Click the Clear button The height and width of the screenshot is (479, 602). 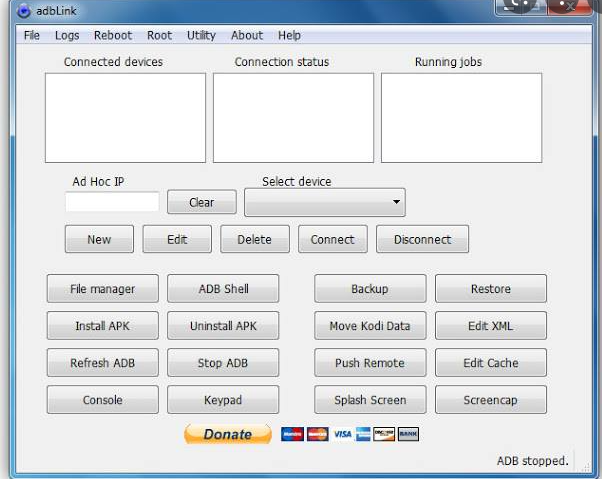pyautogui.click(x=202, y=202)
